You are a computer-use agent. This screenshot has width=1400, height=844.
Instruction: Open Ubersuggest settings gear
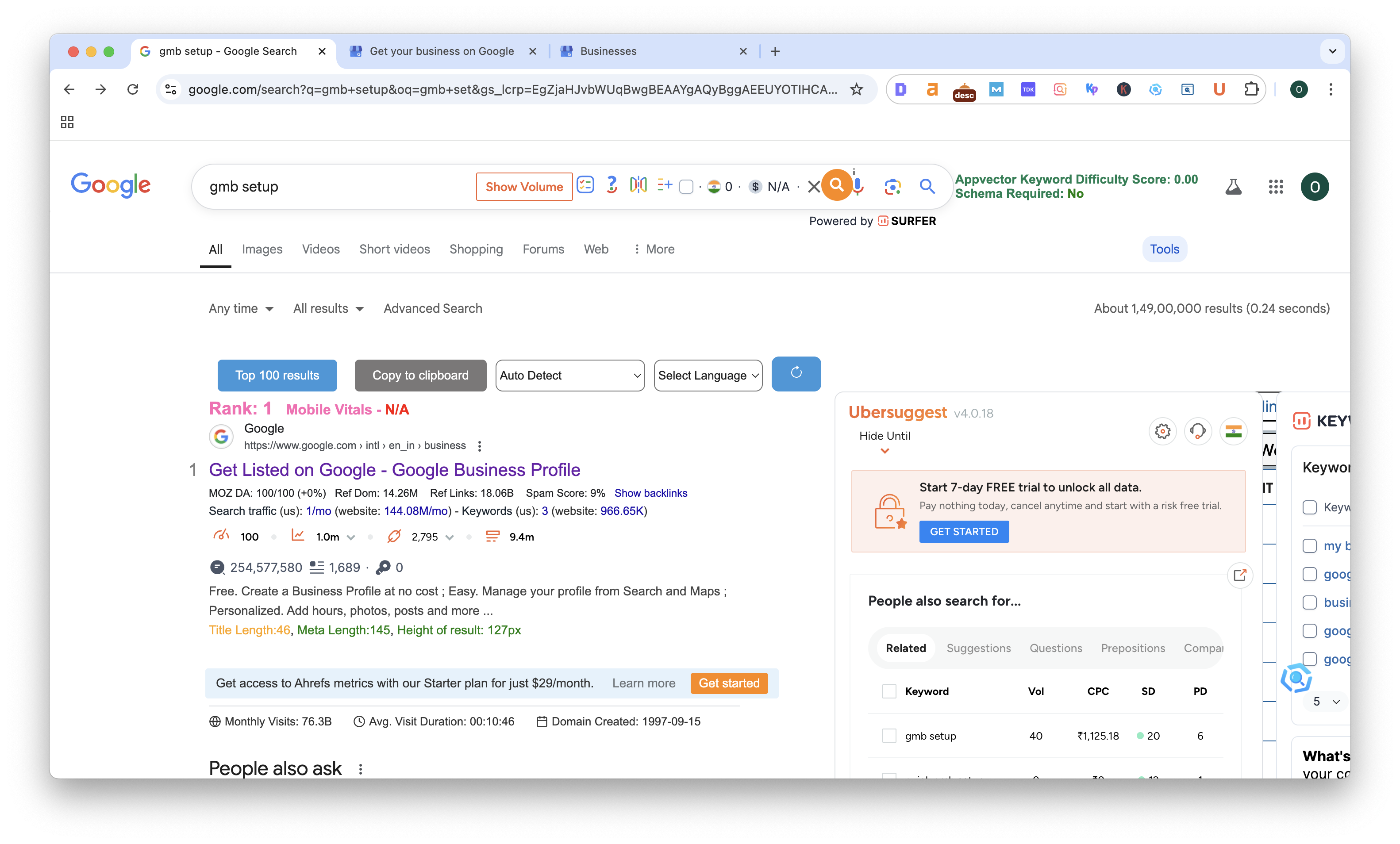(x=1162, y=431)
